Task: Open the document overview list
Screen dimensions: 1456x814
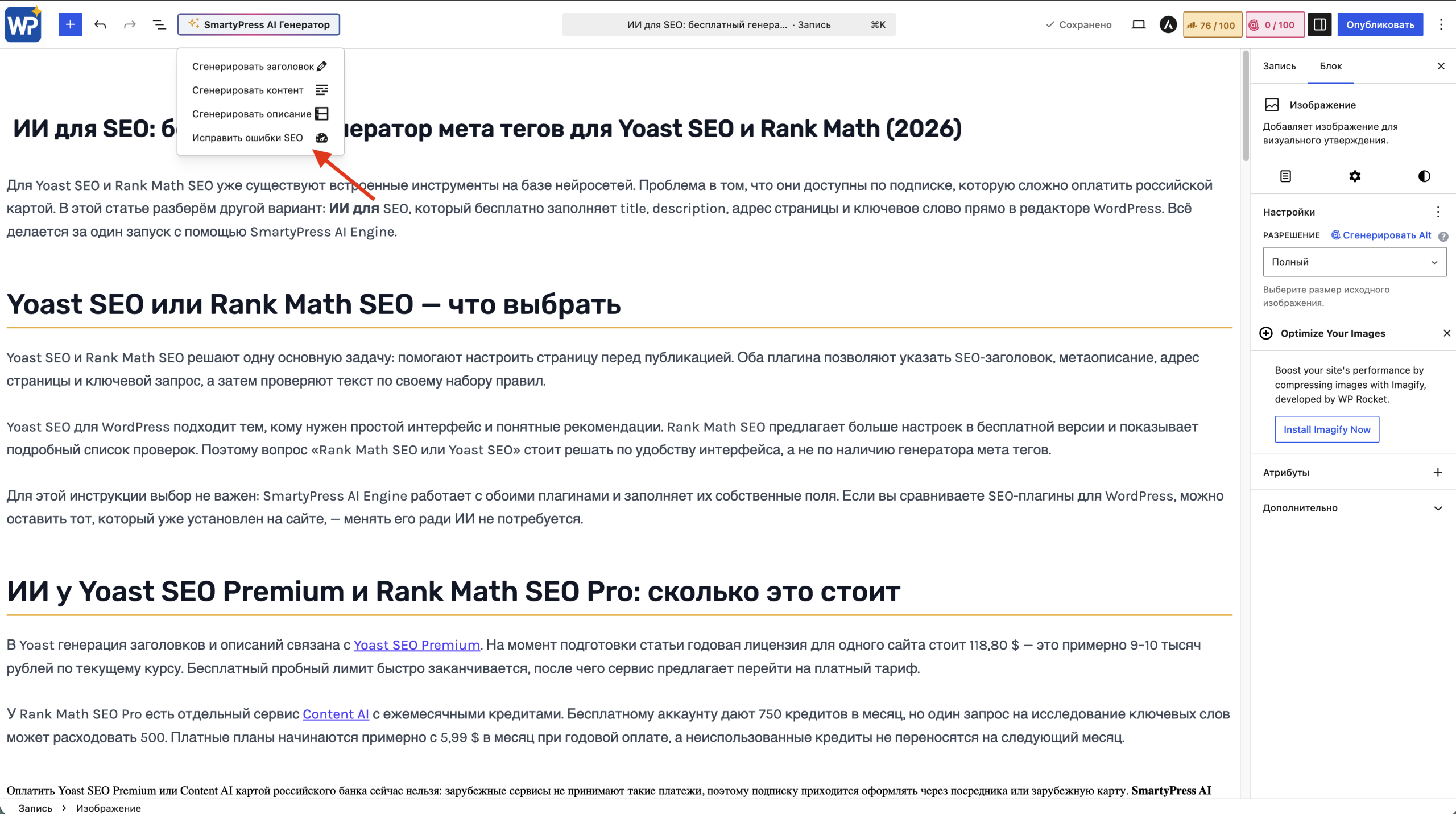Action: pos(159,24)
